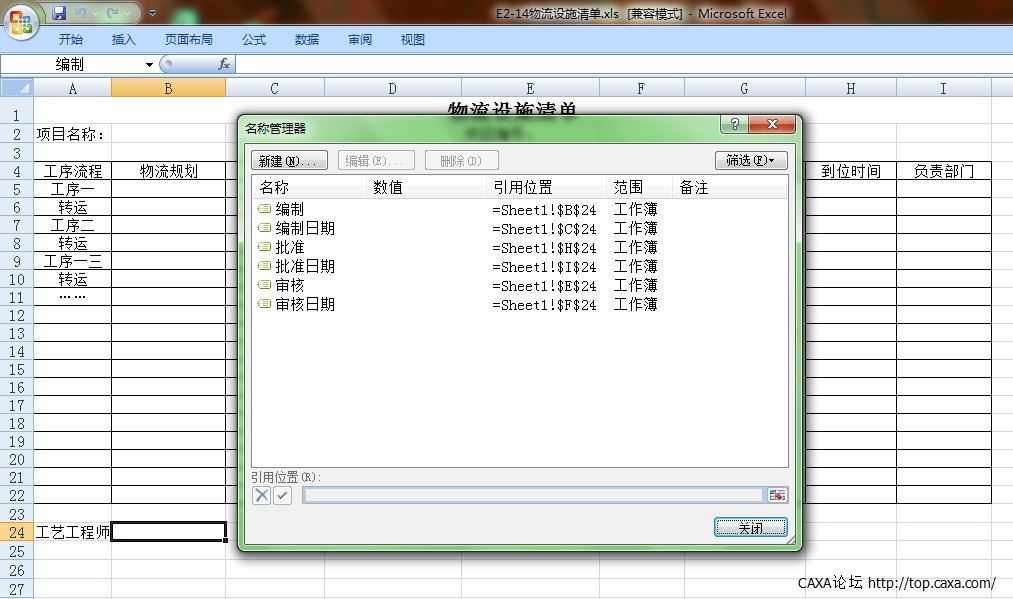The height and width of the screenshot is (599, 1013).
Task: Sort by 备注 column header
Action: tap(729, 187)
